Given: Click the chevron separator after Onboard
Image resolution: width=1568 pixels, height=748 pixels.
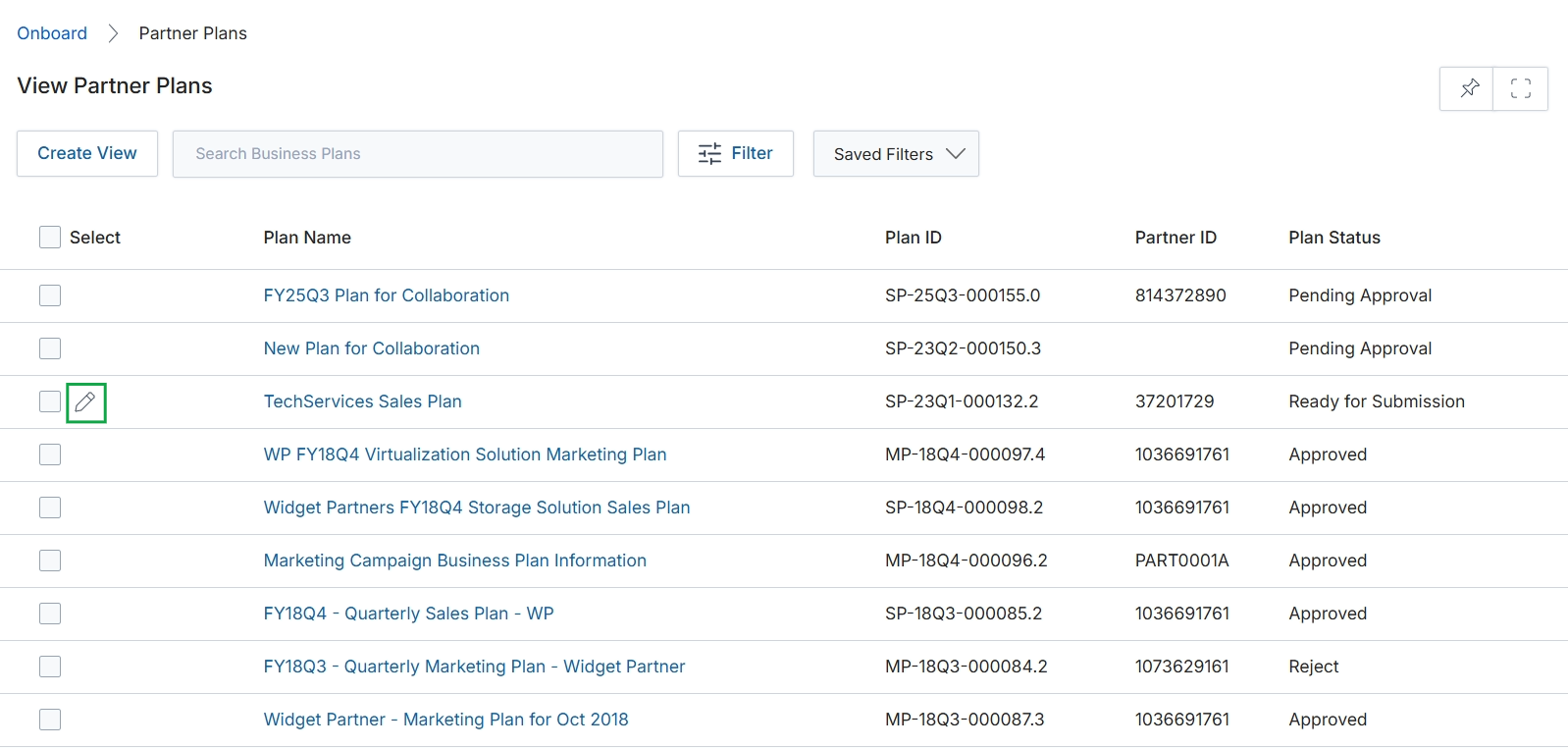Looking at the screenshot, I should point(113,33).
